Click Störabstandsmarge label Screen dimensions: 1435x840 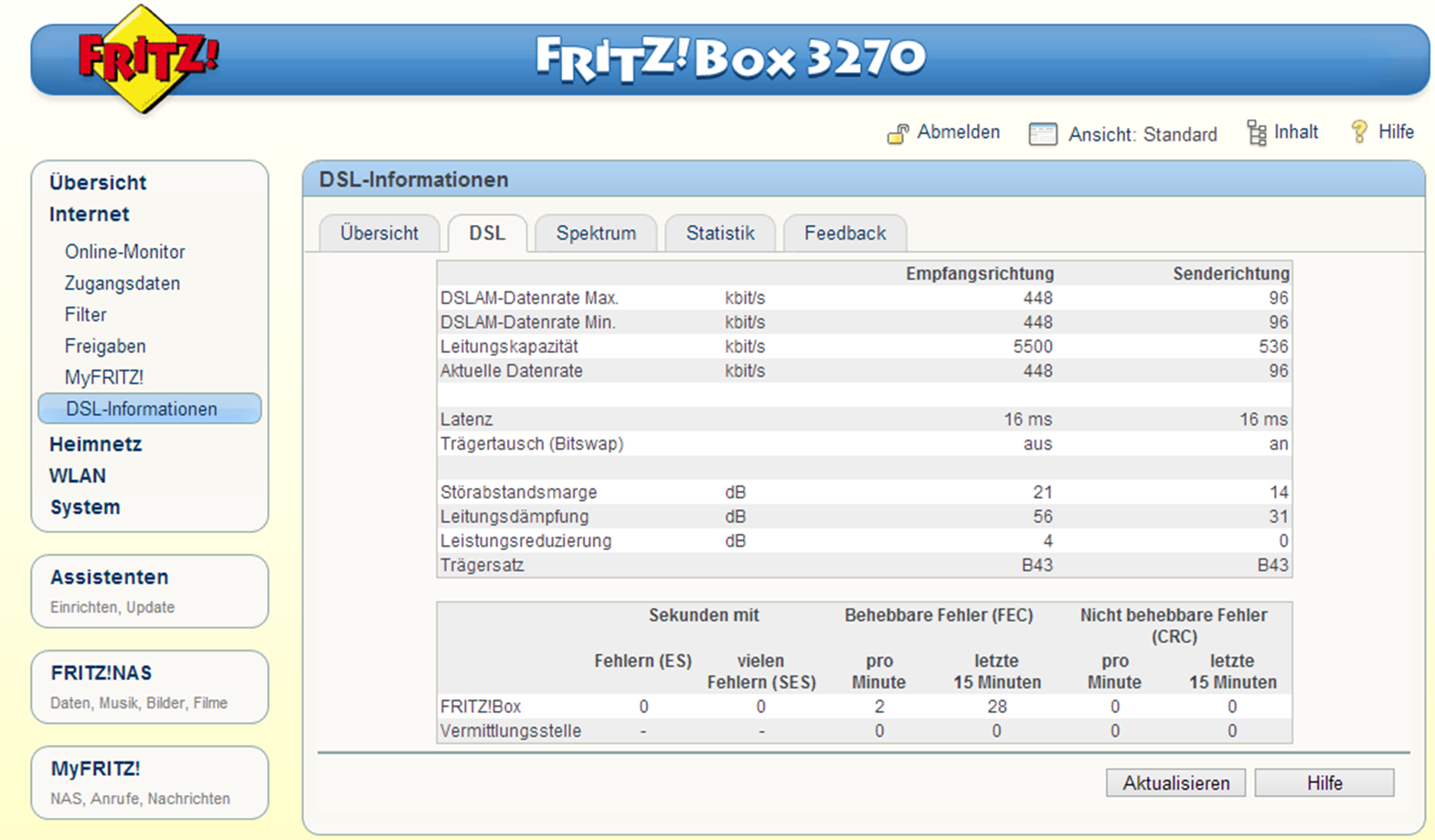518,492
